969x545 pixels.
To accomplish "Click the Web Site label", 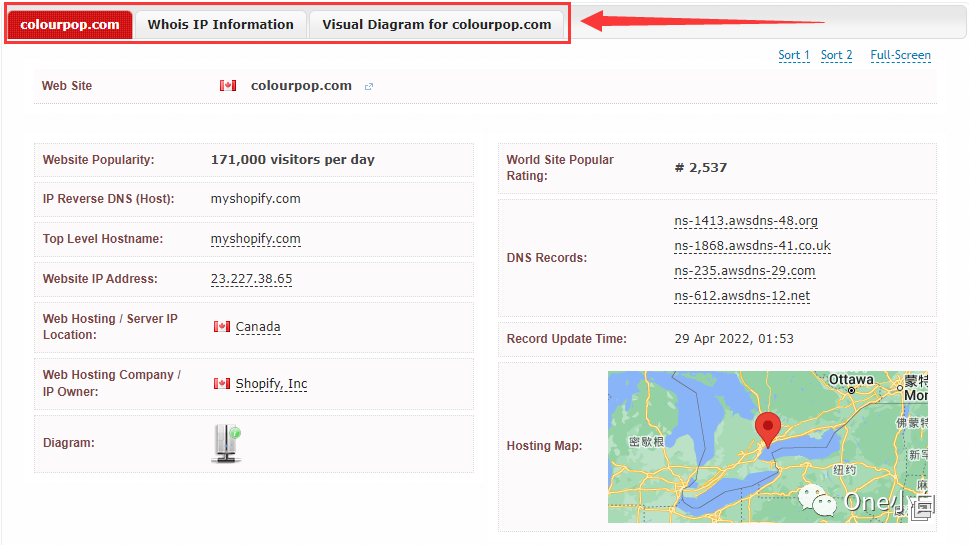I will tap(67, 86).
